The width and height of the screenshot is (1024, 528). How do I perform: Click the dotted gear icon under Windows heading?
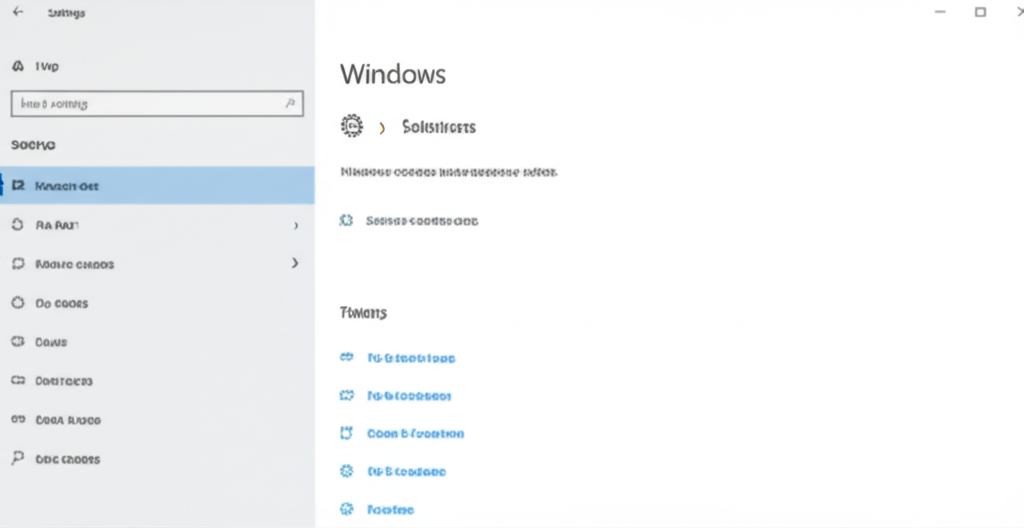[351, 125]
